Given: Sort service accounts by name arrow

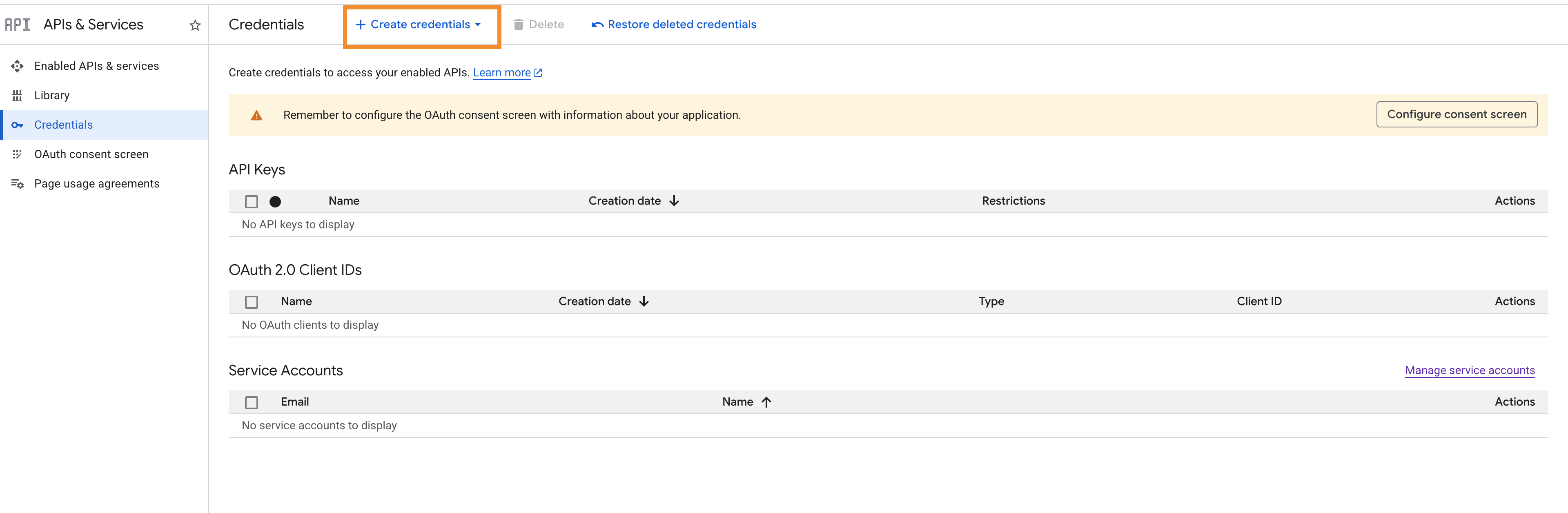Looking at the screenshot, I should tap(766, 401).
